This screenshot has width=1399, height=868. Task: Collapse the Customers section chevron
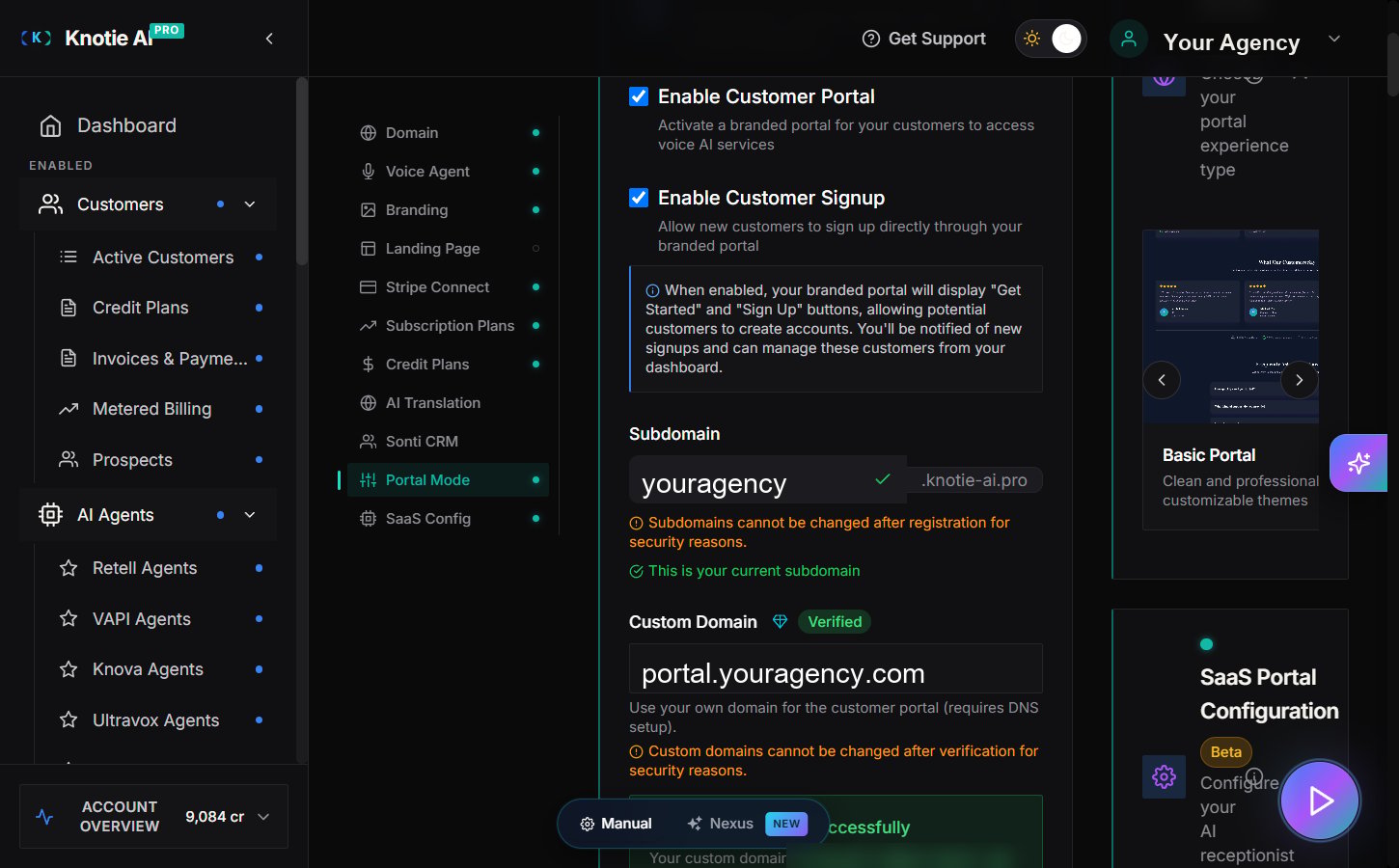pyautogui.click(x=250, y=204)
